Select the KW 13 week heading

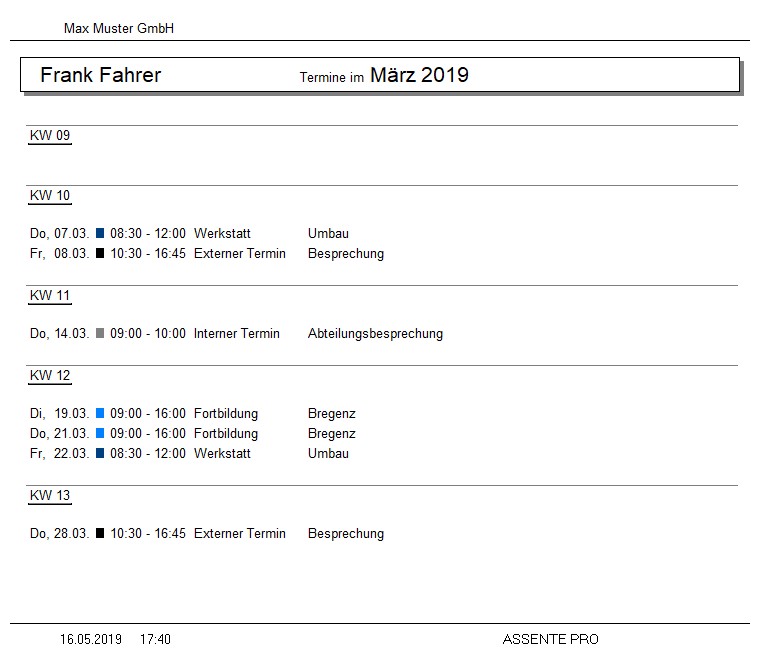pyautogui.click(x=50, y=495)
